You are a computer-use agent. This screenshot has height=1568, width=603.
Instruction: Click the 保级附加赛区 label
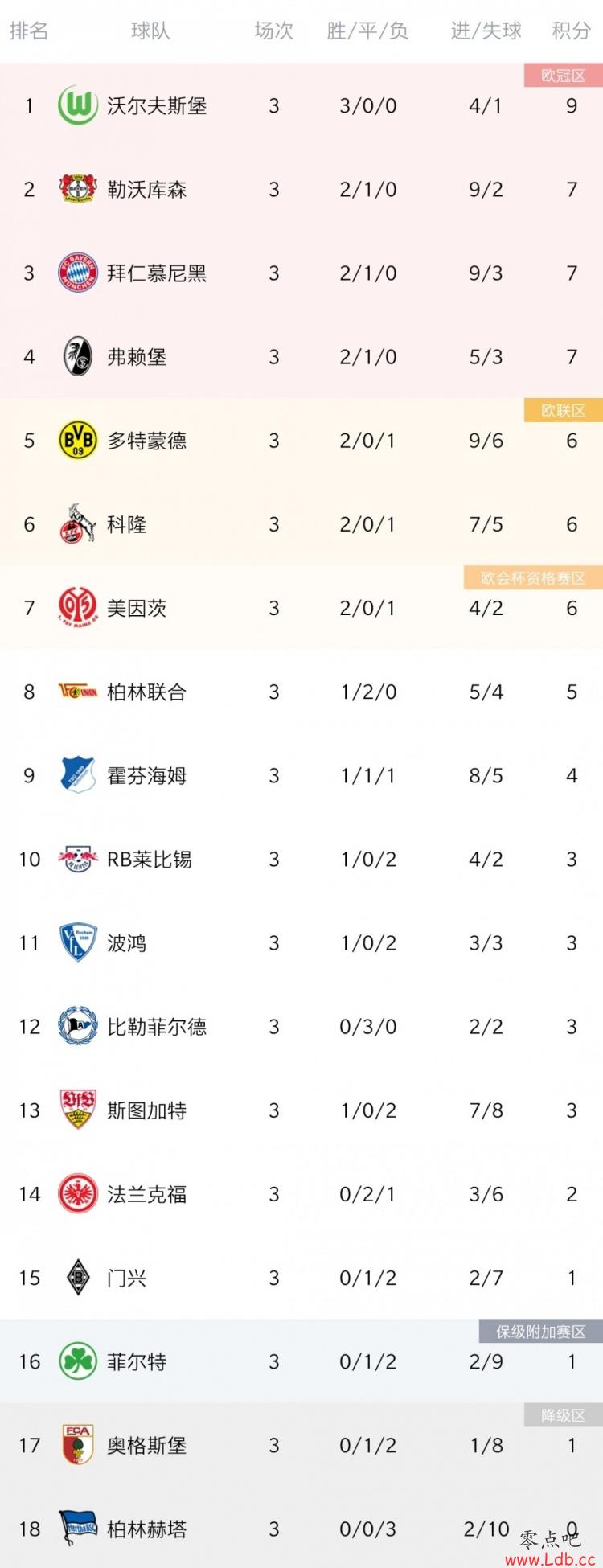coord(540,1332)
